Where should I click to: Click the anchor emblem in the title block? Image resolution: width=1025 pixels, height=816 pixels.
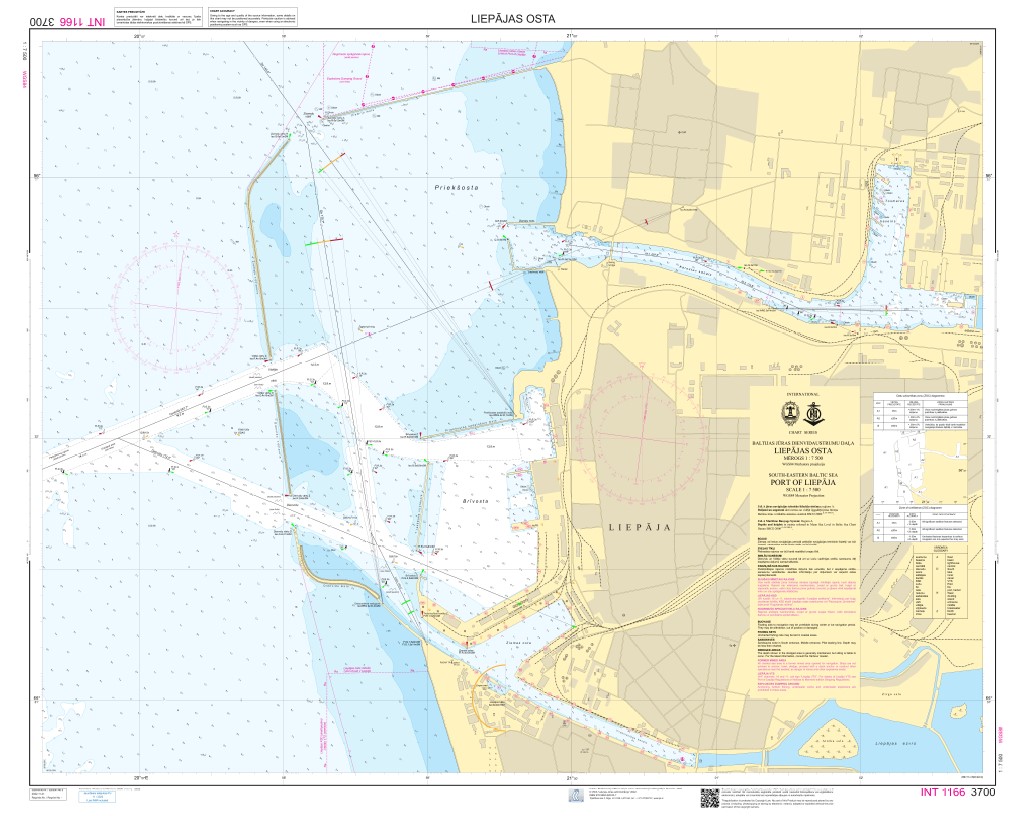(814, 411)
